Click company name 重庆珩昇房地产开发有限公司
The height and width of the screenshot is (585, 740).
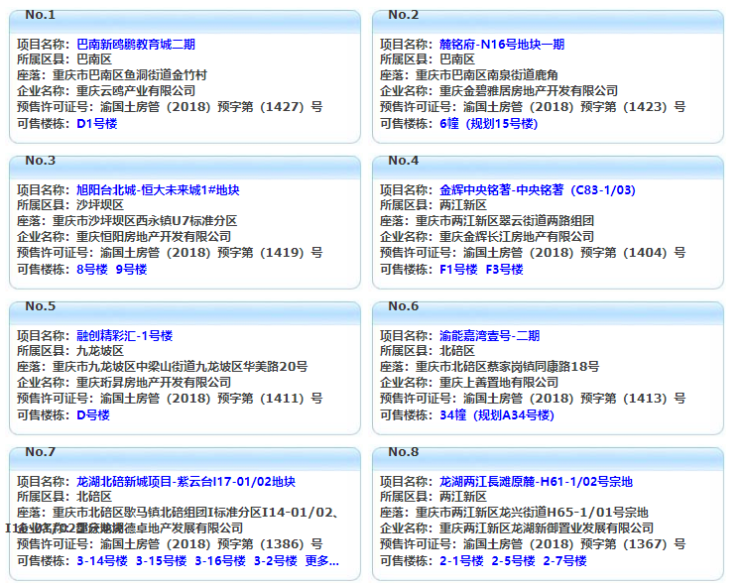[x=154, y=382]
